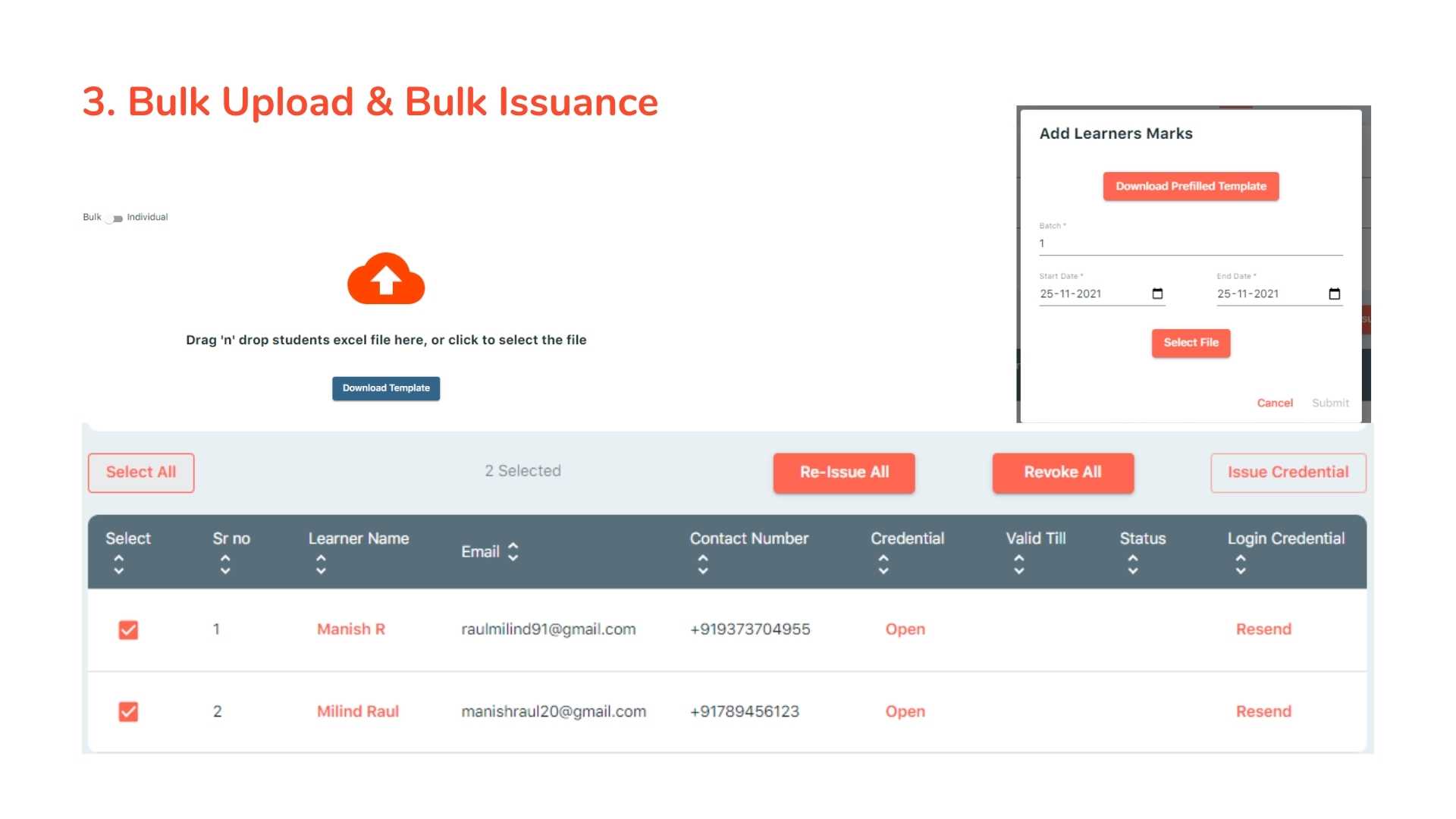Uncheck the checkbox for Manish R

tap(128, 629)
